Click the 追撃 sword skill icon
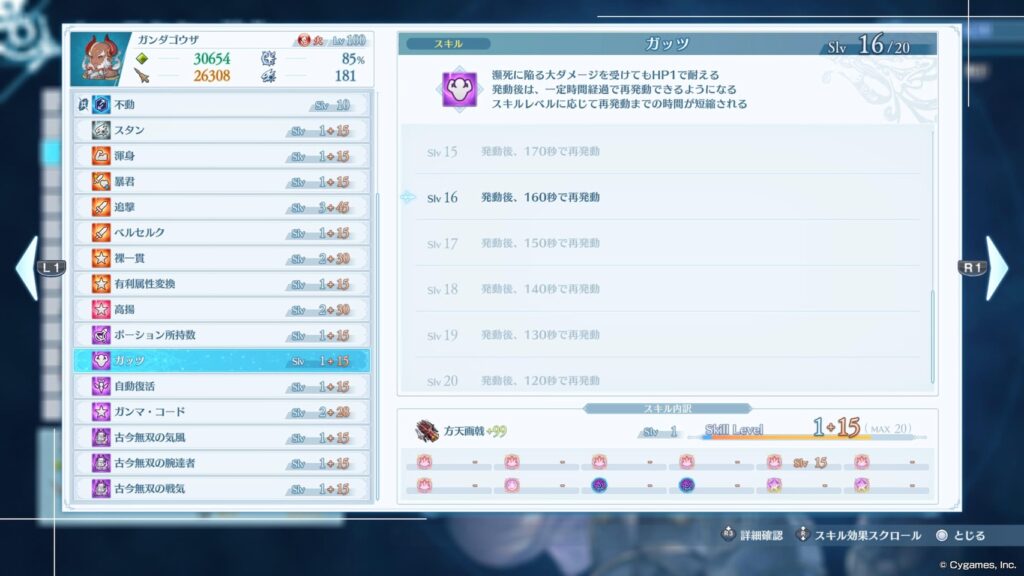Screen dimensions: 1024x576 pos(101,207)
